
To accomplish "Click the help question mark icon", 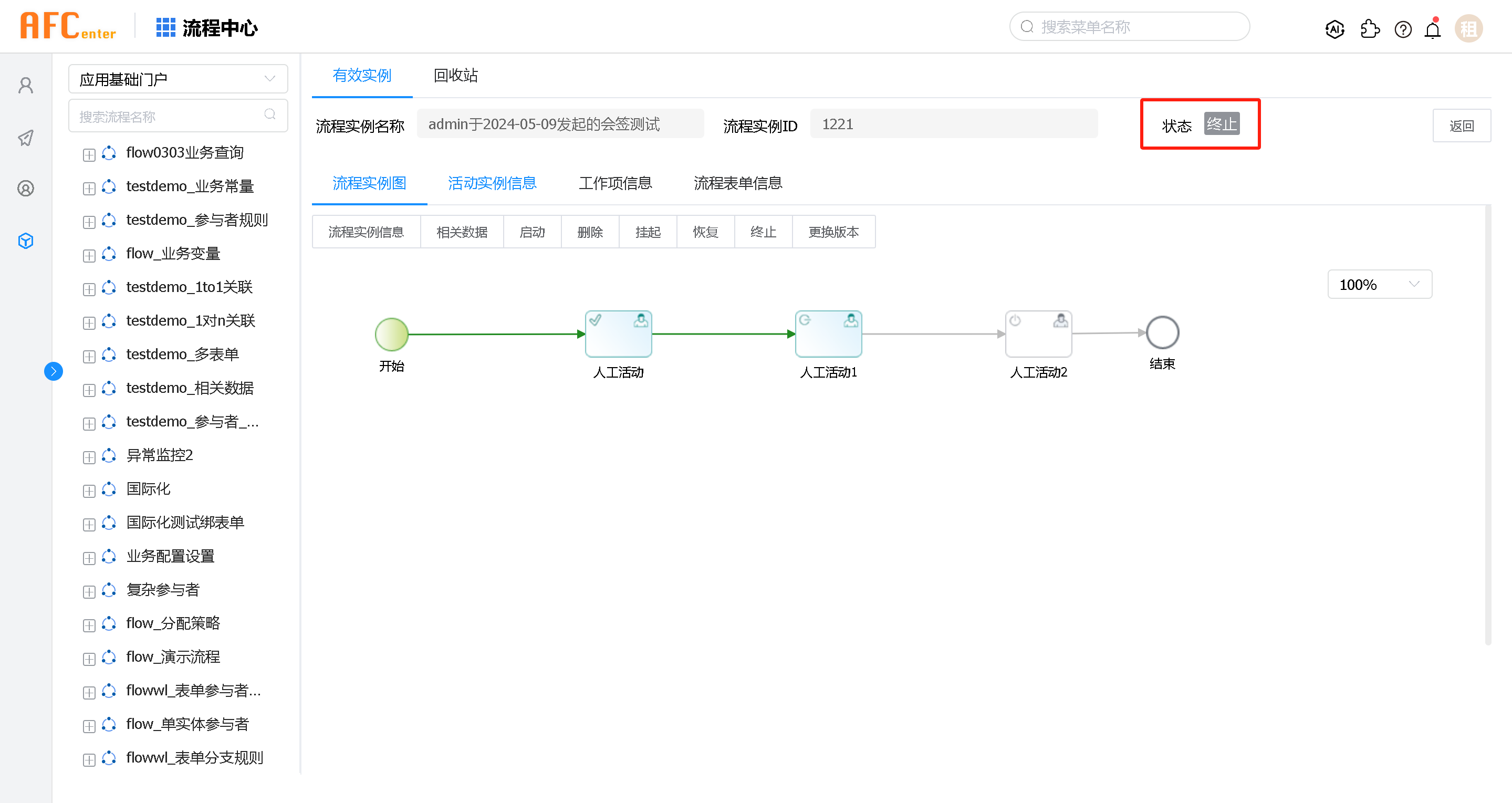I will (x=1402, y=29).
